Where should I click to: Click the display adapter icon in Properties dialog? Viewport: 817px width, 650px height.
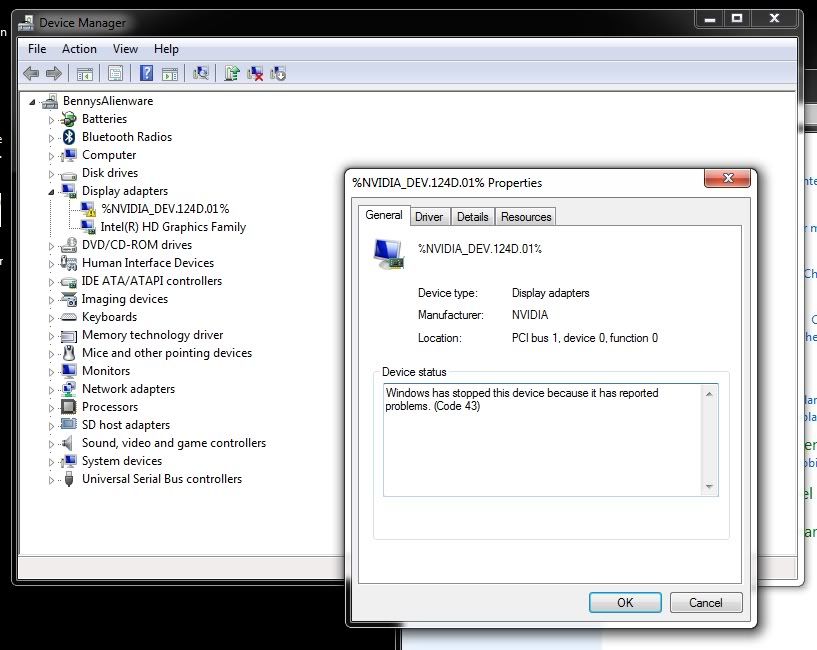[389, 254]
